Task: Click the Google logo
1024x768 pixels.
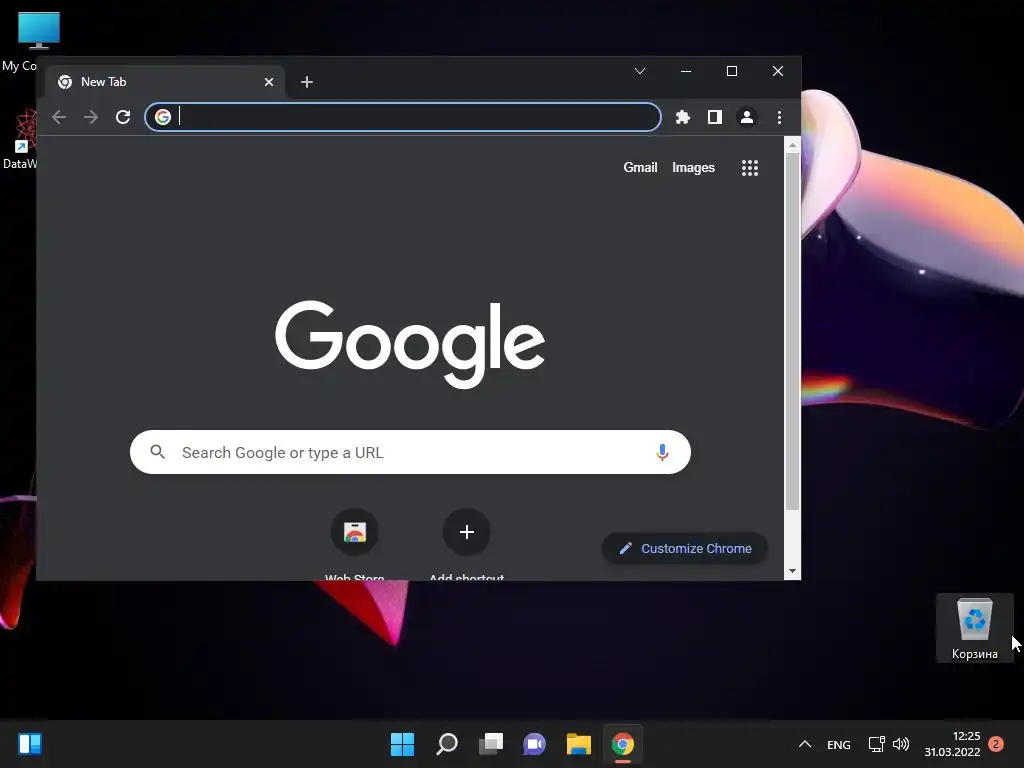Action: coord(410,344)
